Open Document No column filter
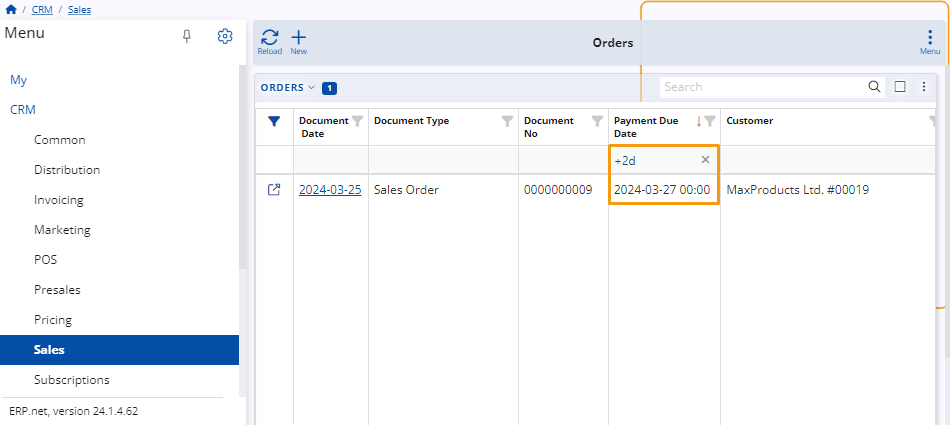Image resolution: width=950 pixels, height=425 pixels. tap(597, 121)
